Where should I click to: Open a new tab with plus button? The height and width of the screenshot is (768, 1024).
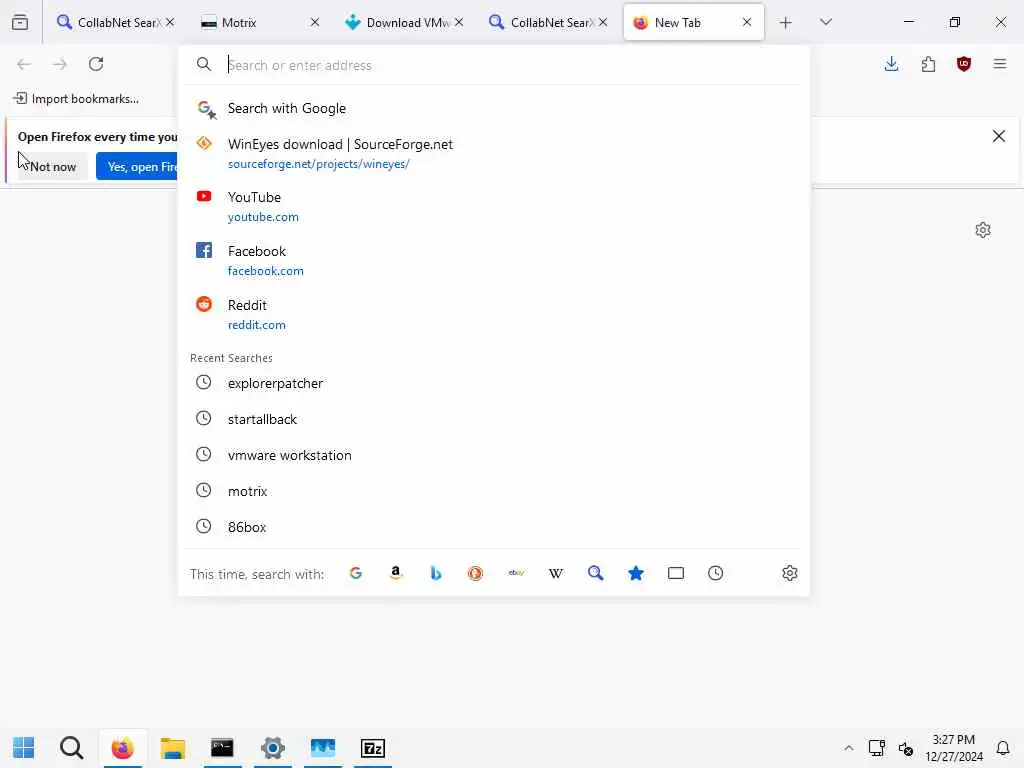tap(786, 23)
